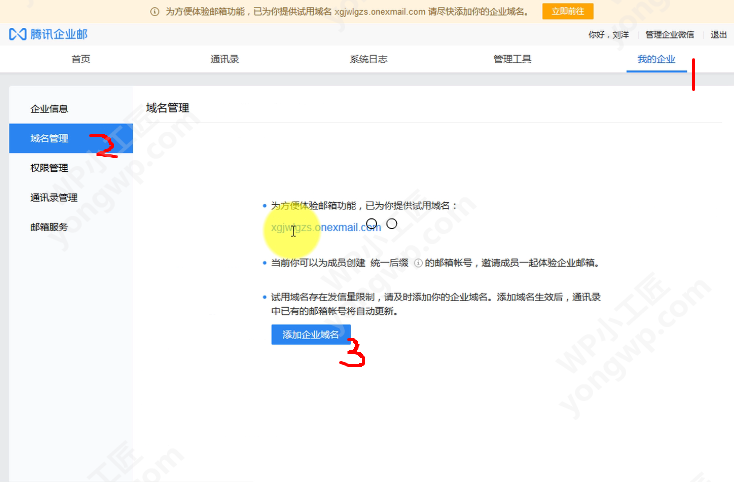The image size is (734, 482).
Task: Click the blue 添加企业域名 button
Action: [x=310, y=335]
